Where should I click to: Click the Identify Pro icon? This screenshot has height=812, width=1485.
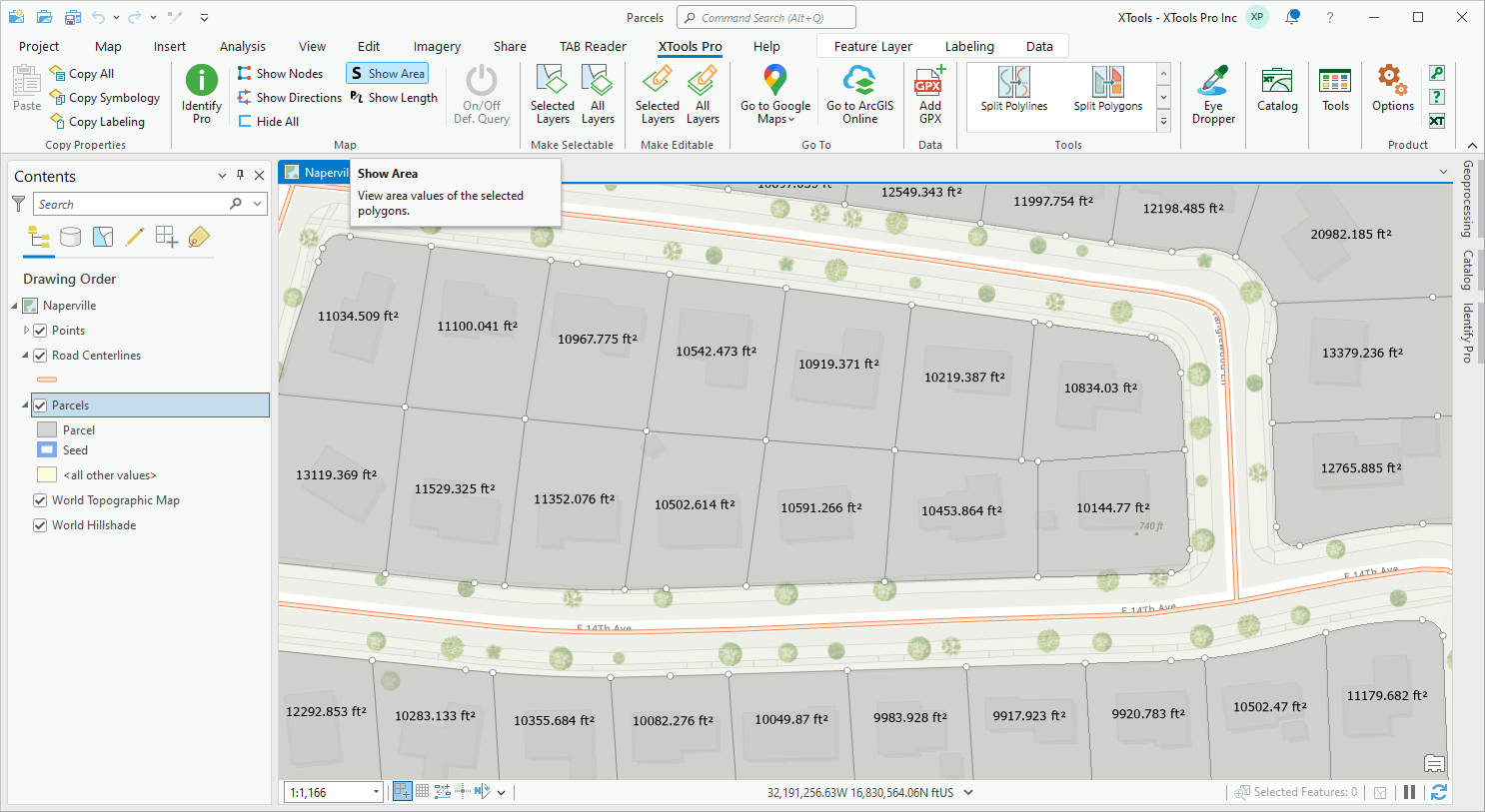[201, 82]
